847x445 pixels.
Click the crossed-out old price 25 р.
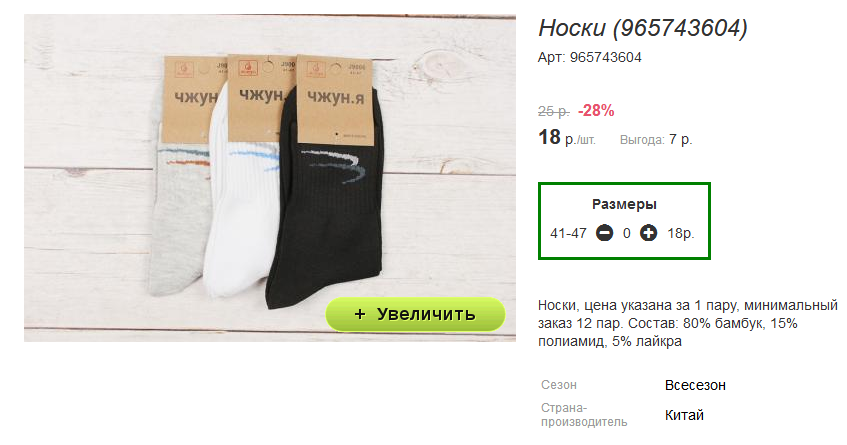click(554, 111)
